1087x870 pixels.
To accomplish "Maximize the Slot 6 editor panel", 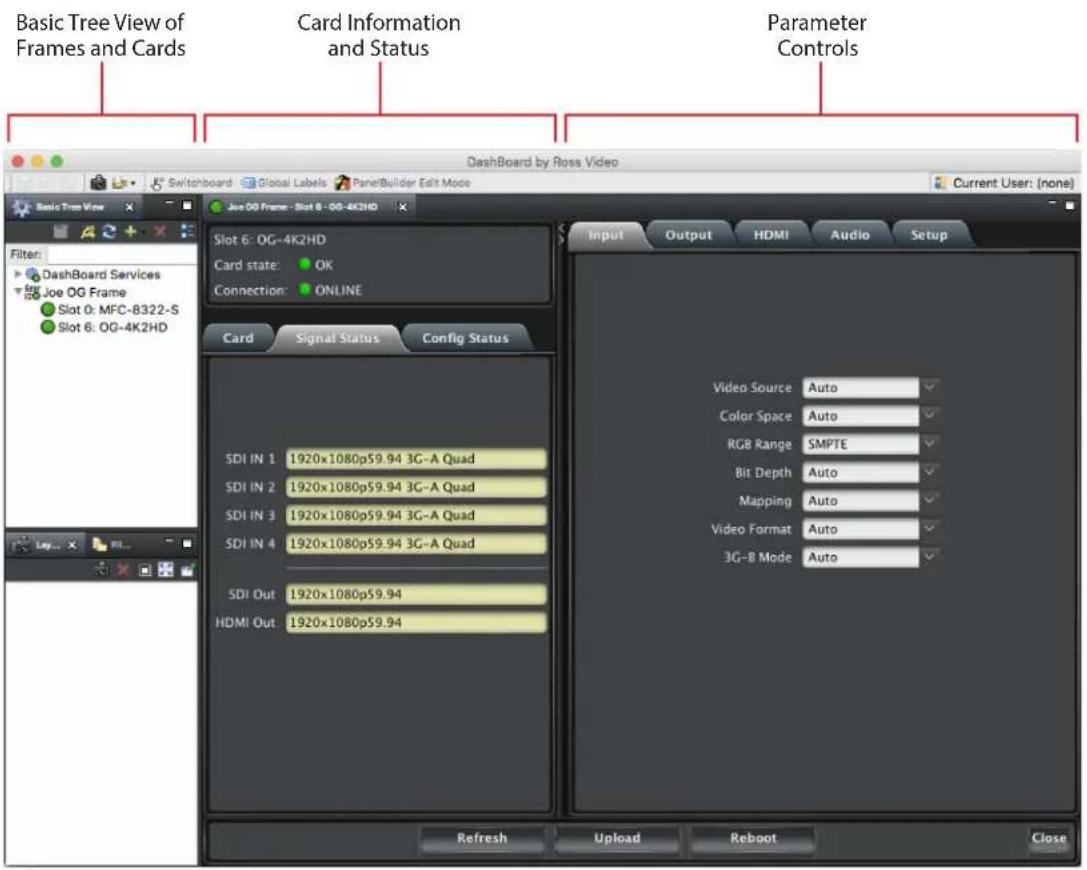I will (1070, 206).
